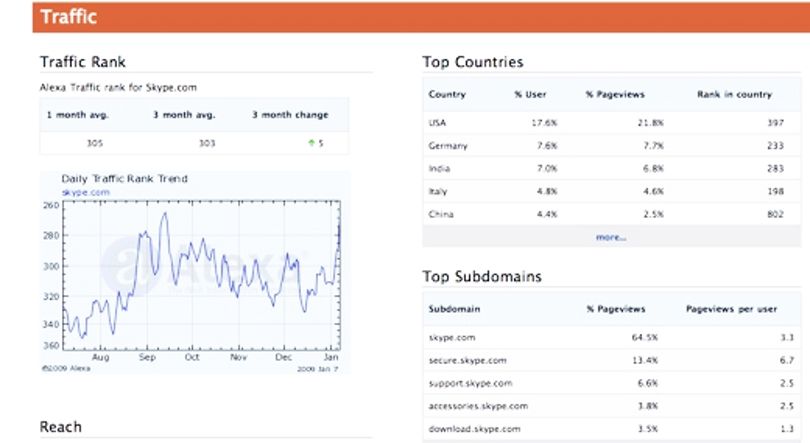Click the Reach section heading
810x443 pixels.
[60, 427]
